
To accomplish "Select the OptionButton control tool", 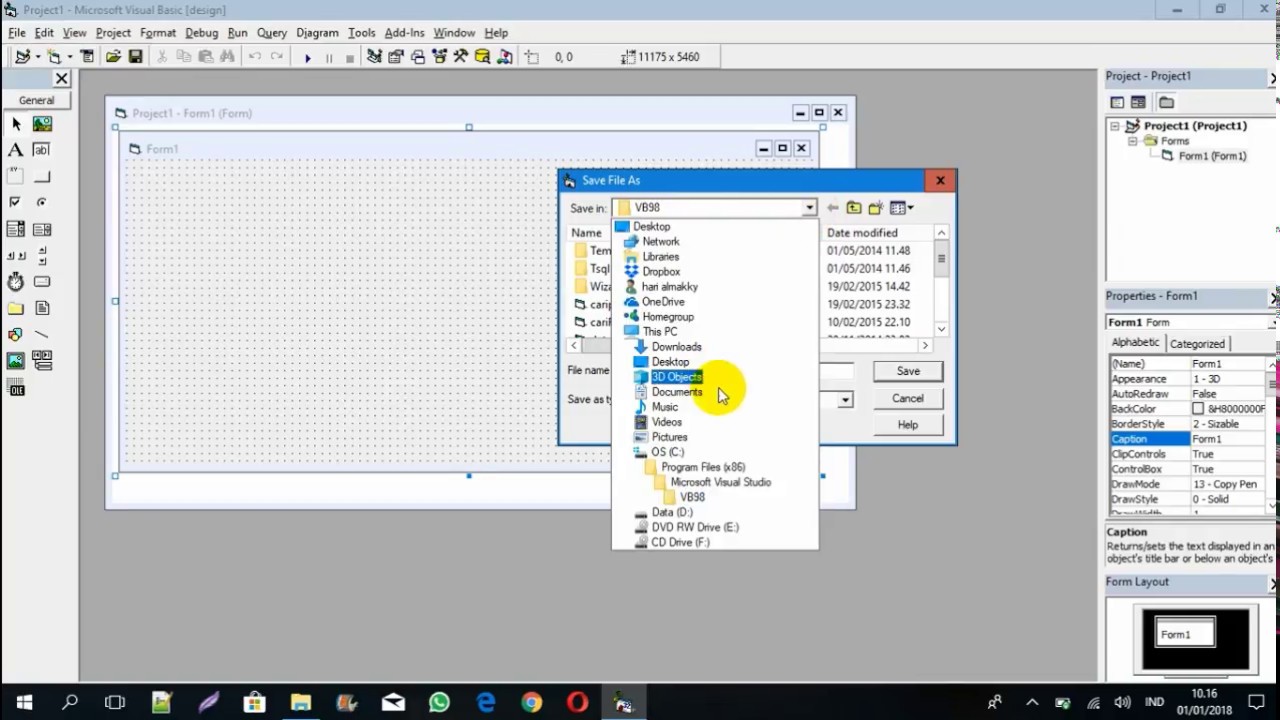I will 42,202.
